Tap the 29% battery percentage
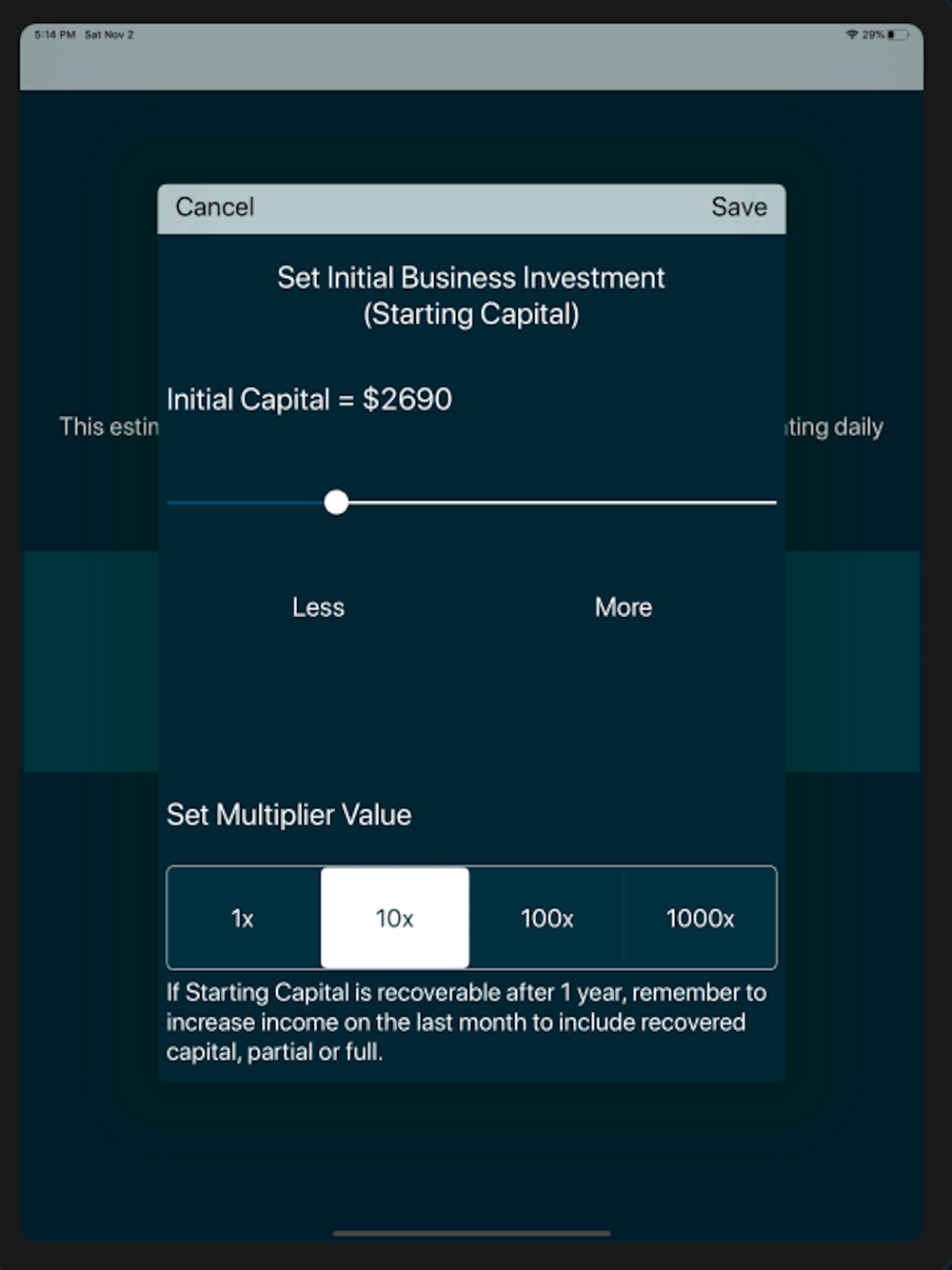This screenshot has height=1270, width=952. click(x=873, y=35)
